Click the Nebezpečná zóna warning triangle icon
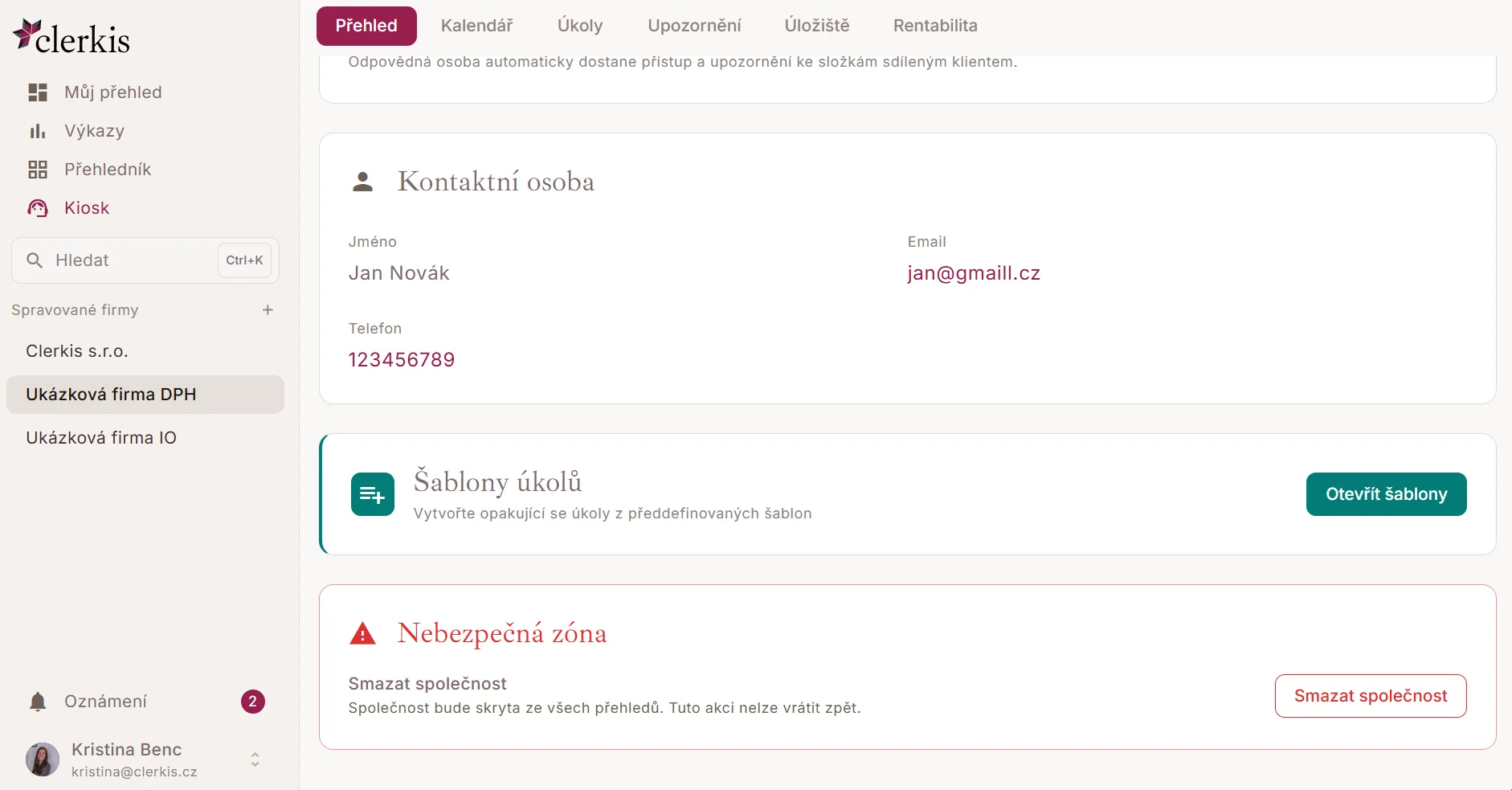 363,634
